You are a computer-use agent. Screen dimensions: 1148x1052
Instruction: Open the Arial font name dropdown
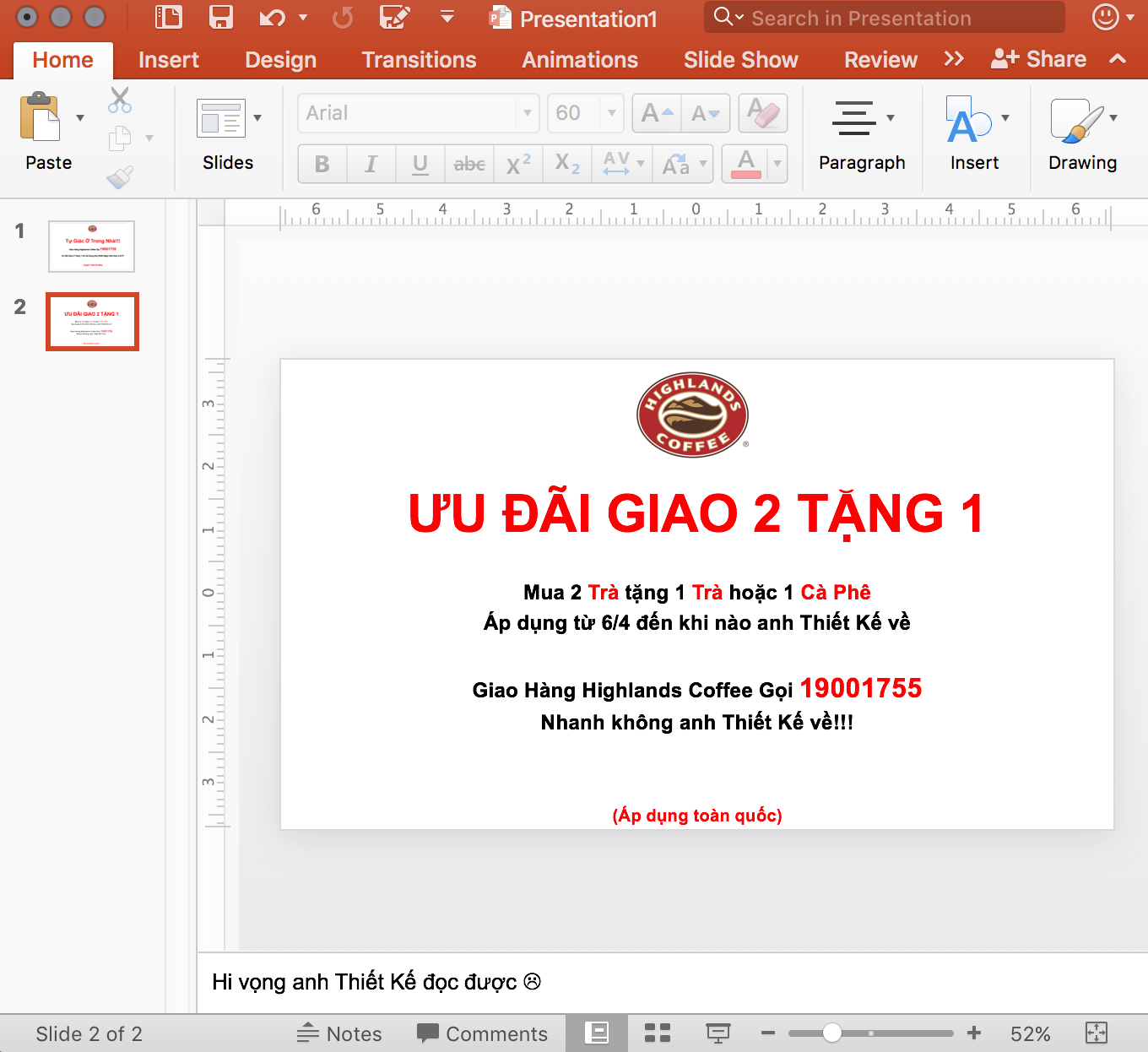tap(527, 113)
